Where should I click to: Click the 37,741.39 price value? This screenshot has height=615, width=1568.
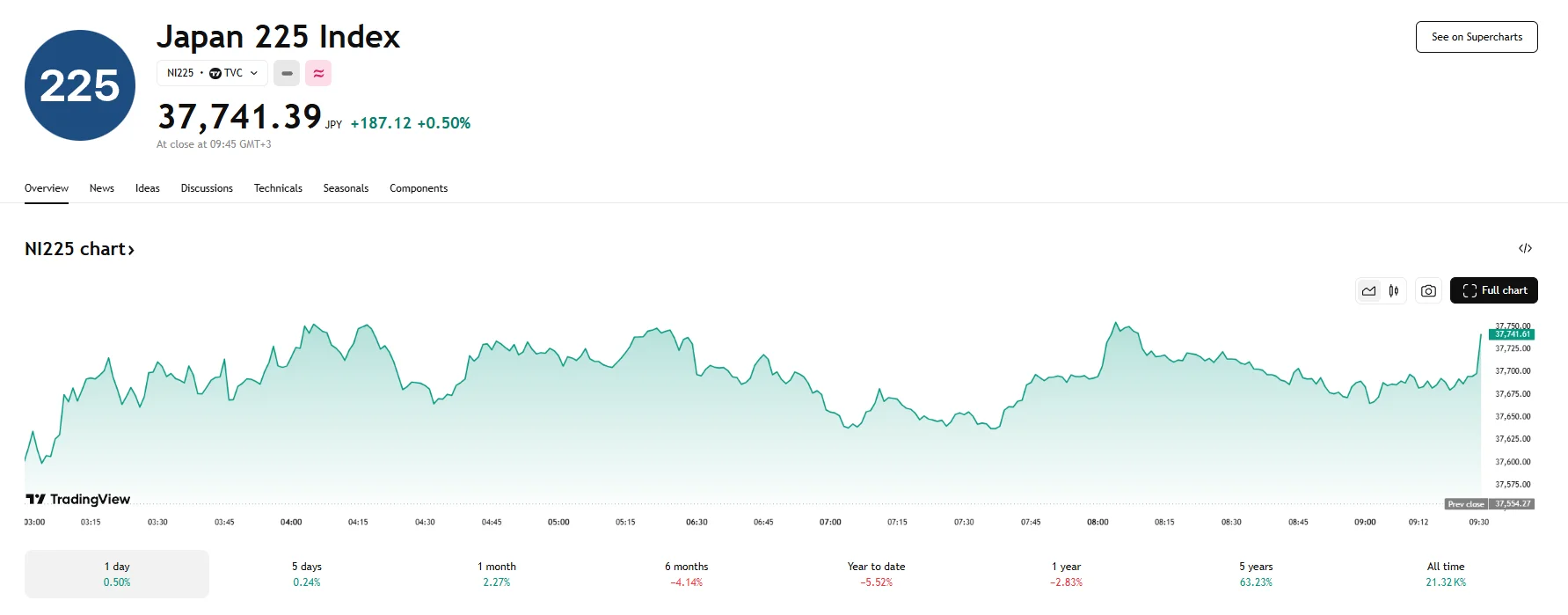point(240,116)
